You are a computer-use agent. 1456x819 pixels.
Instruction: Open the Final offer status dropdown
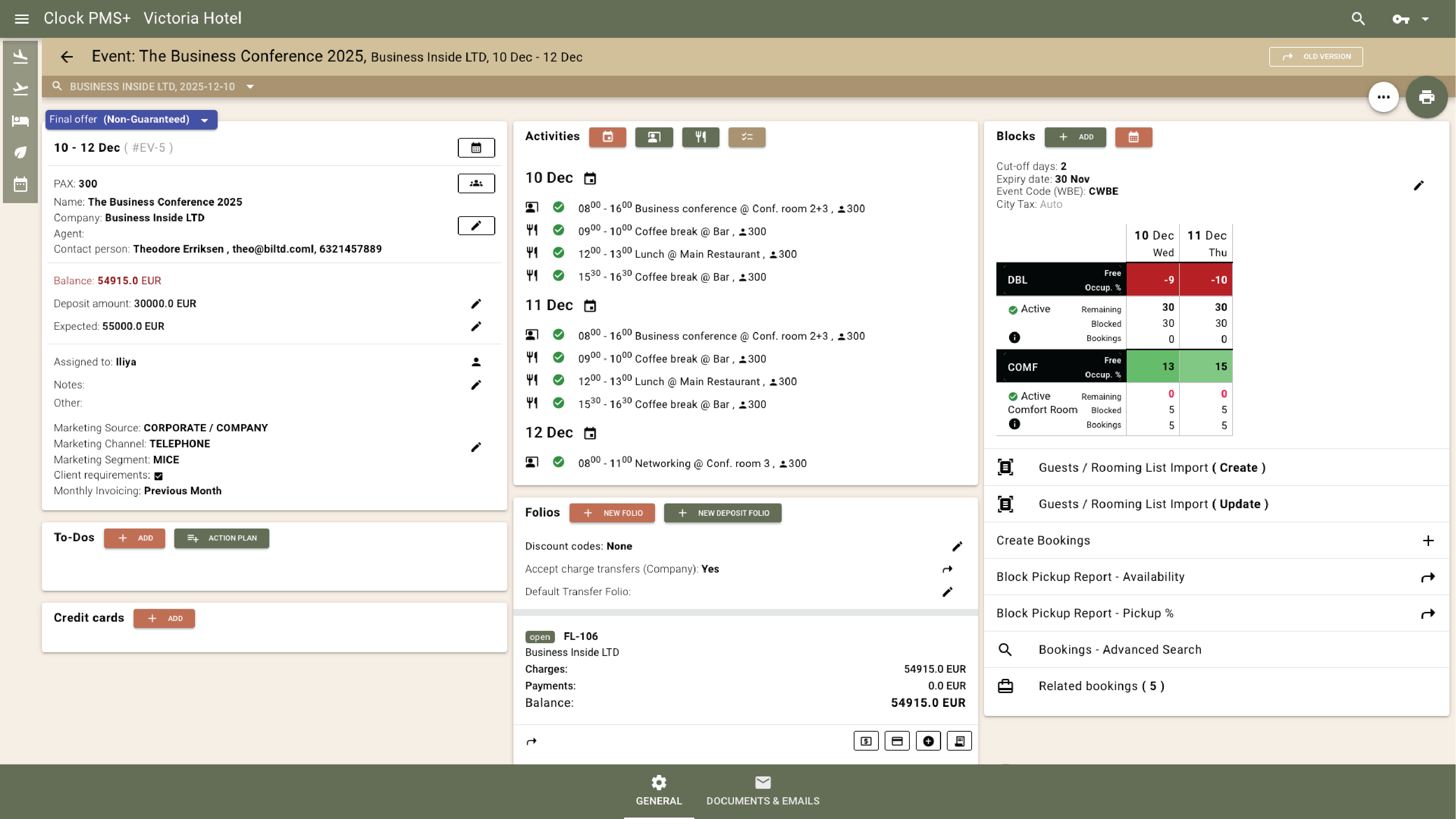[131, 119]
